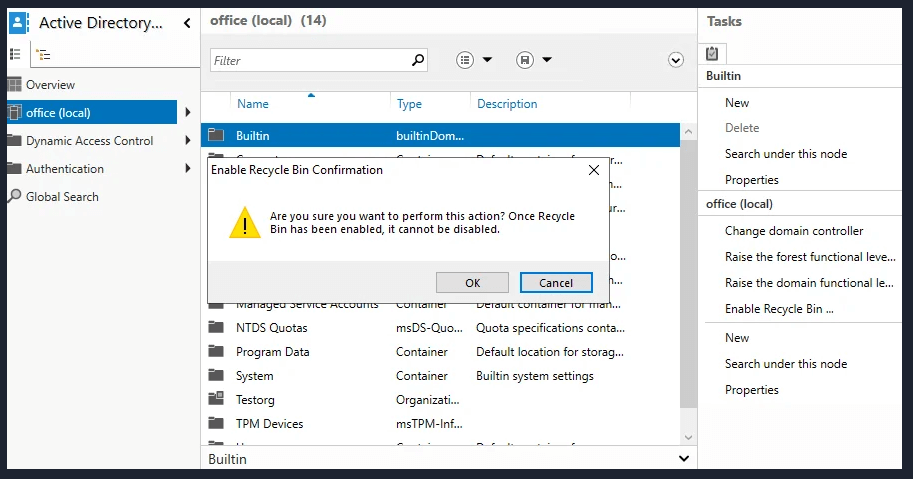Screen dimensions: 913x479
Task: Select the System container row
Action: point(440,376)
